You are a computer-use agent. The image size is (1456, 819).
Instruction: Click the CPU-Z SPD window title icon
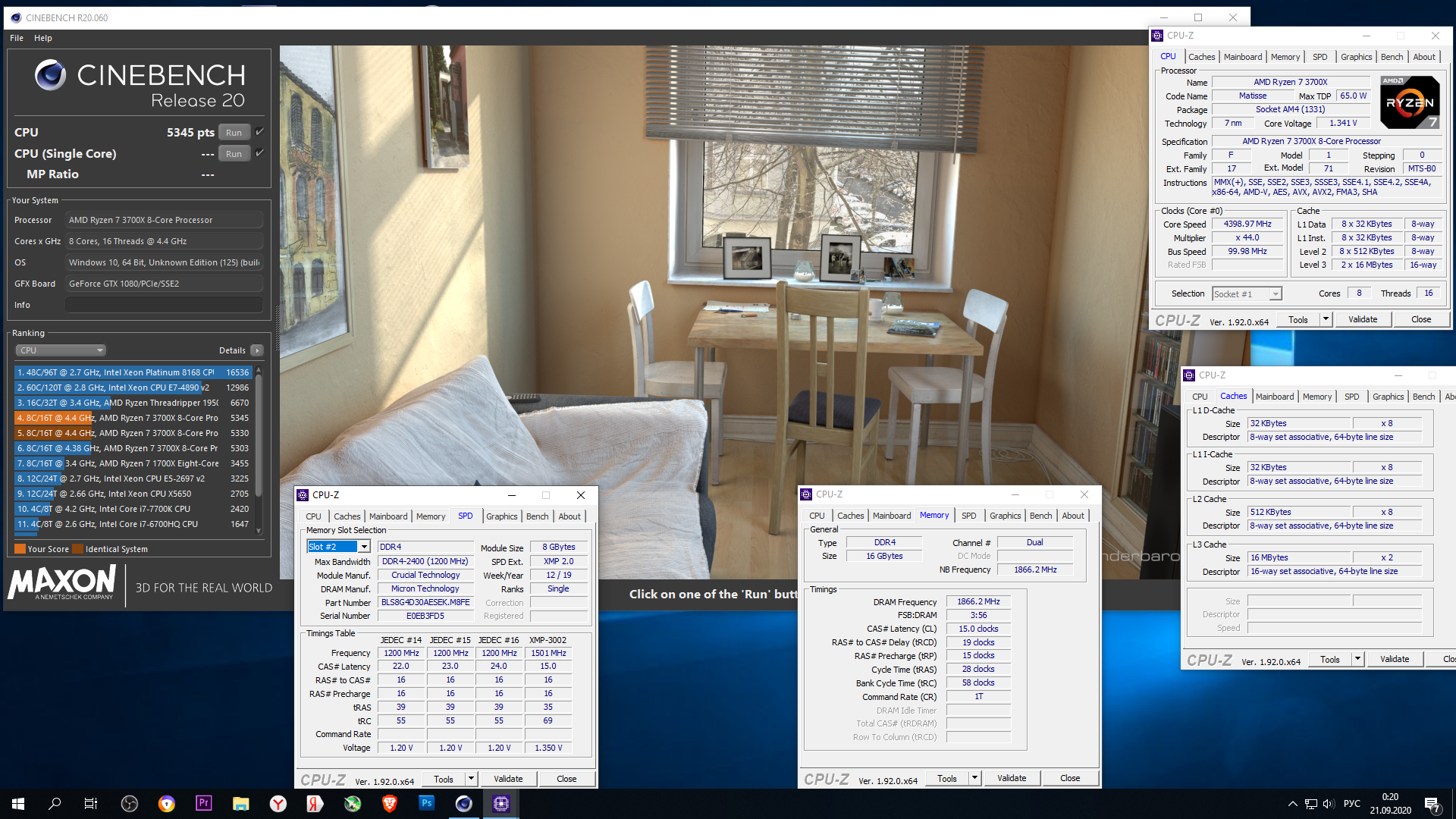pyautogui.click(x=303, y=495)
